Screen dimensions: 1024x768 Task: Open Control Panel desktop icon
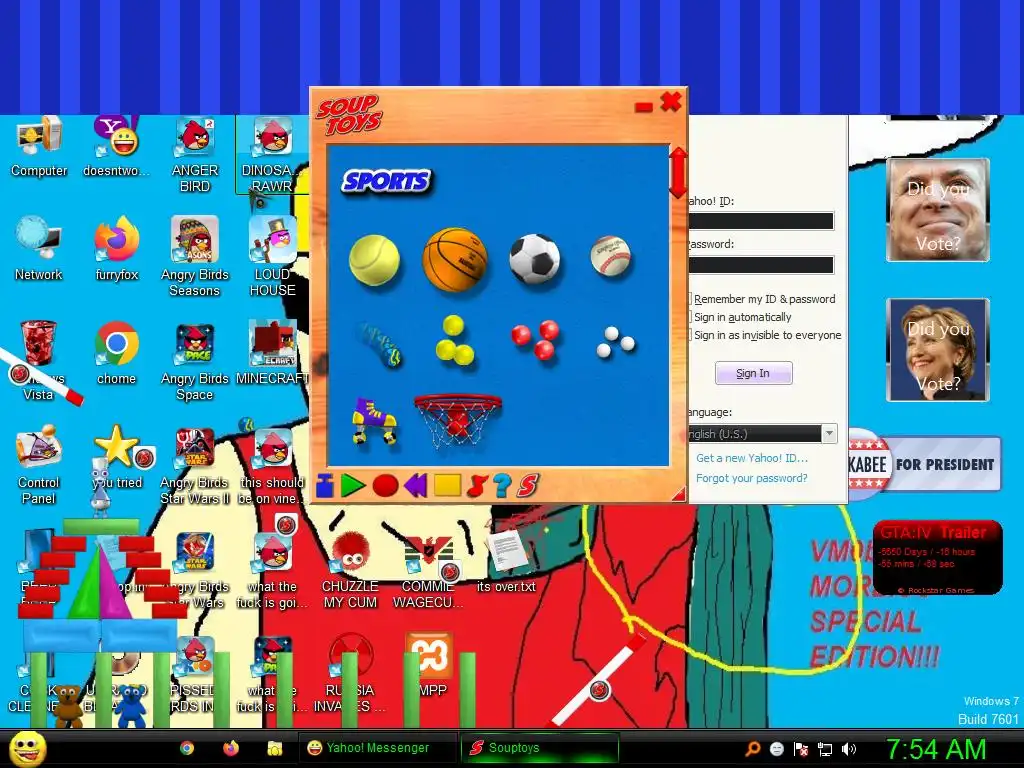pyautogui.click(x=39, y=465)
